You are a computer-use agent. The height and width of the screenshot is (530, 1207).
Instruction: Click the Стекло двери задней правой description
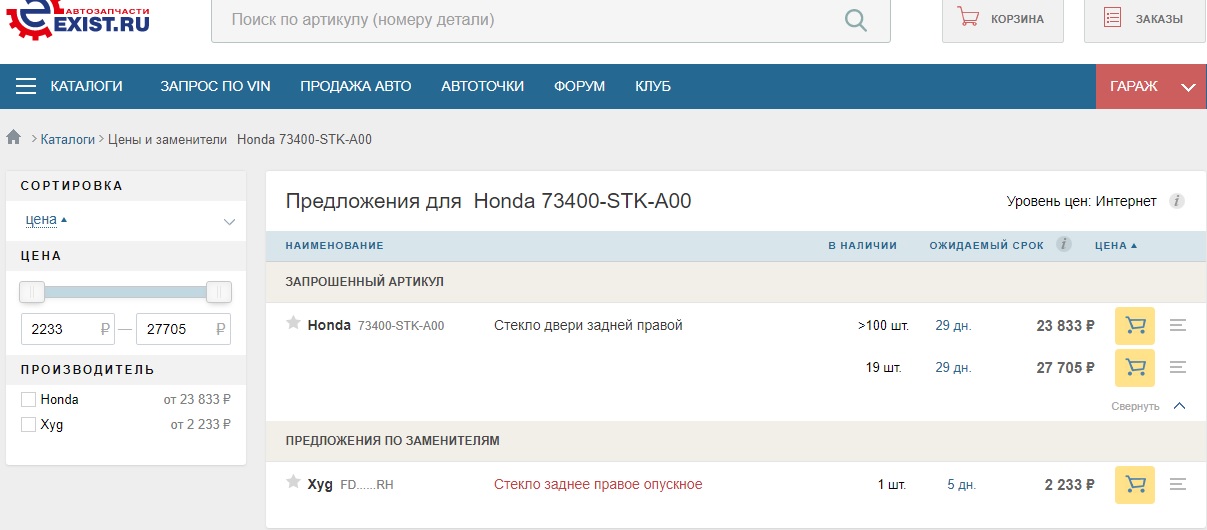pyautogui.click(x=588, y=325)
